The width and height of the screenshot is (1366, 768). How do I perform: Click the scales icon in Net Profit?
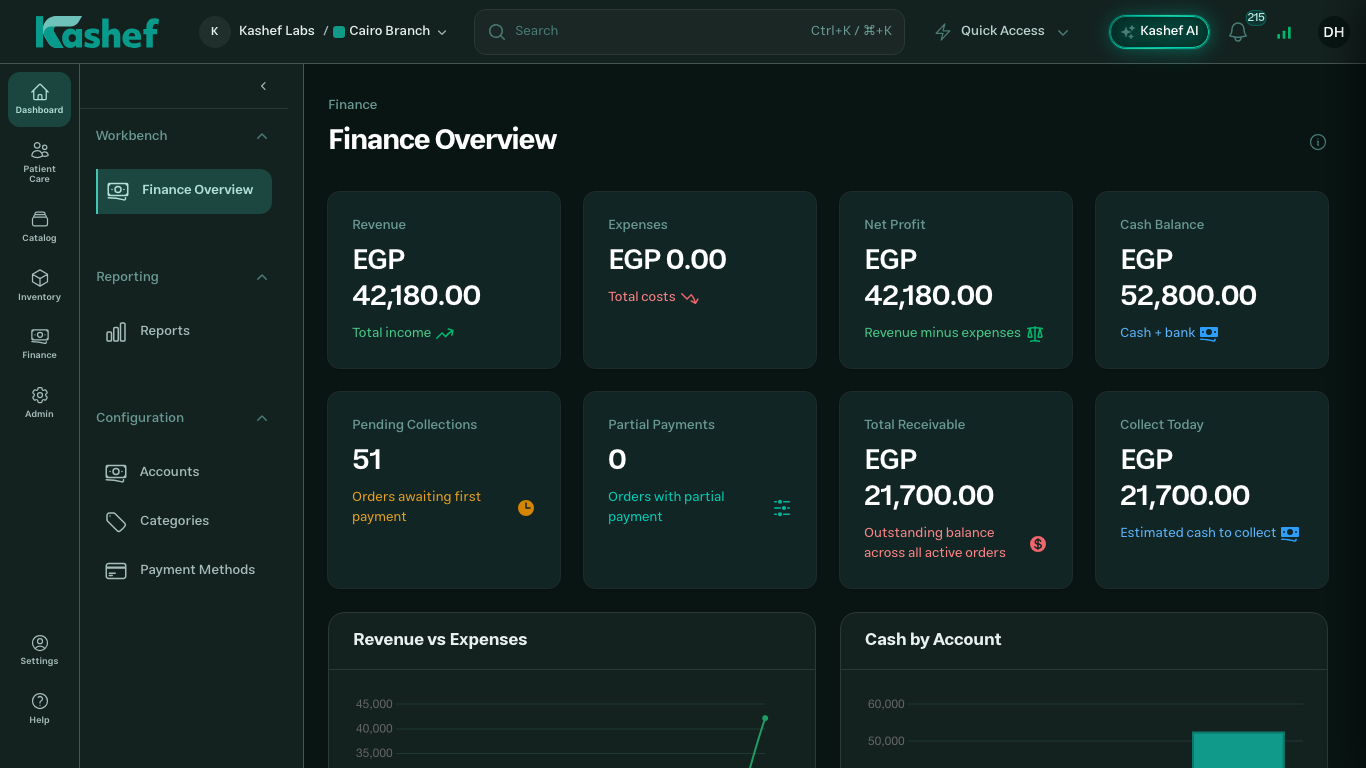(1035, 333)
